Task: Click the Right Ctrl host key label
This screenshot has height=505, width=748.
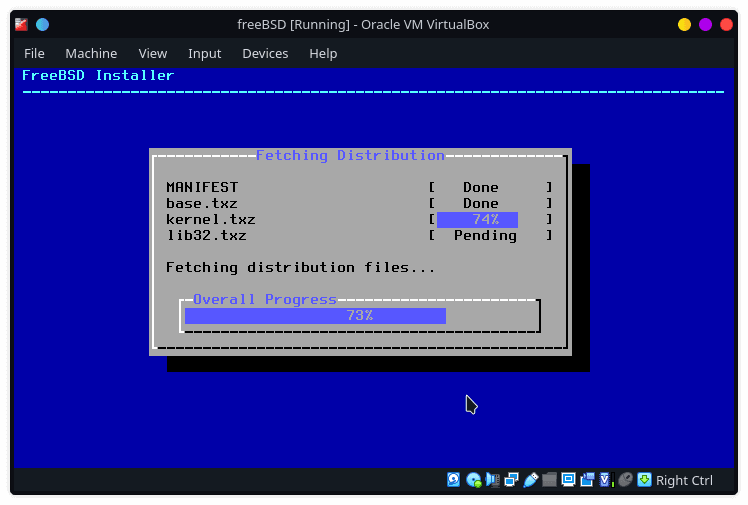Action: [684, 480]
